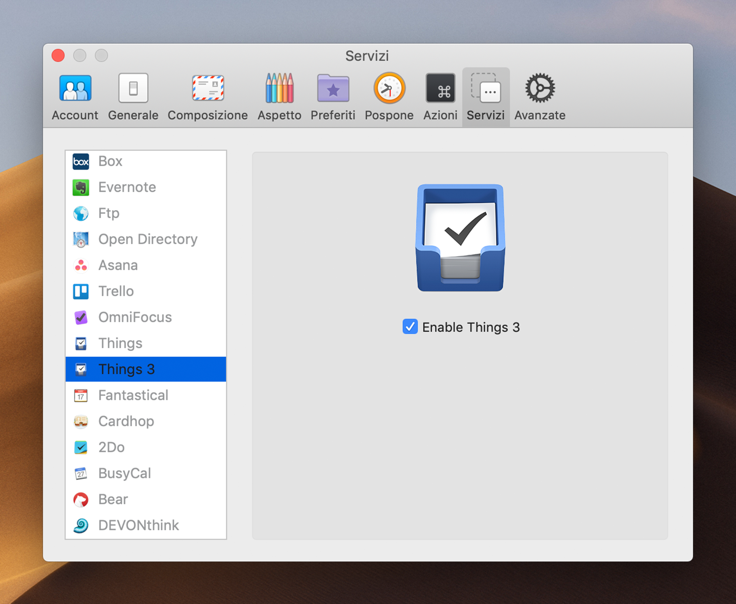Select Fantastical in the services list
Screen dimensions: 736x604
click(x=146, y=396)
